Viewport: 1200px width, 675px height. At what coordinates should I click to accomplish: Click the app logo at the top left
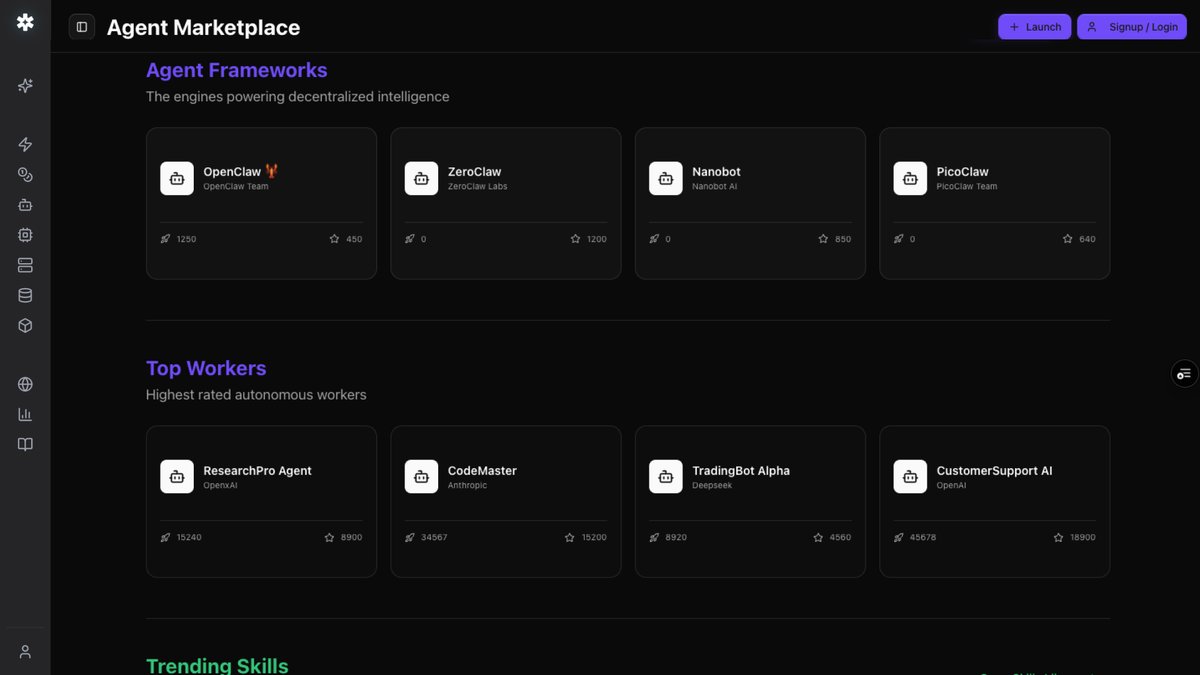coord(24,21)
